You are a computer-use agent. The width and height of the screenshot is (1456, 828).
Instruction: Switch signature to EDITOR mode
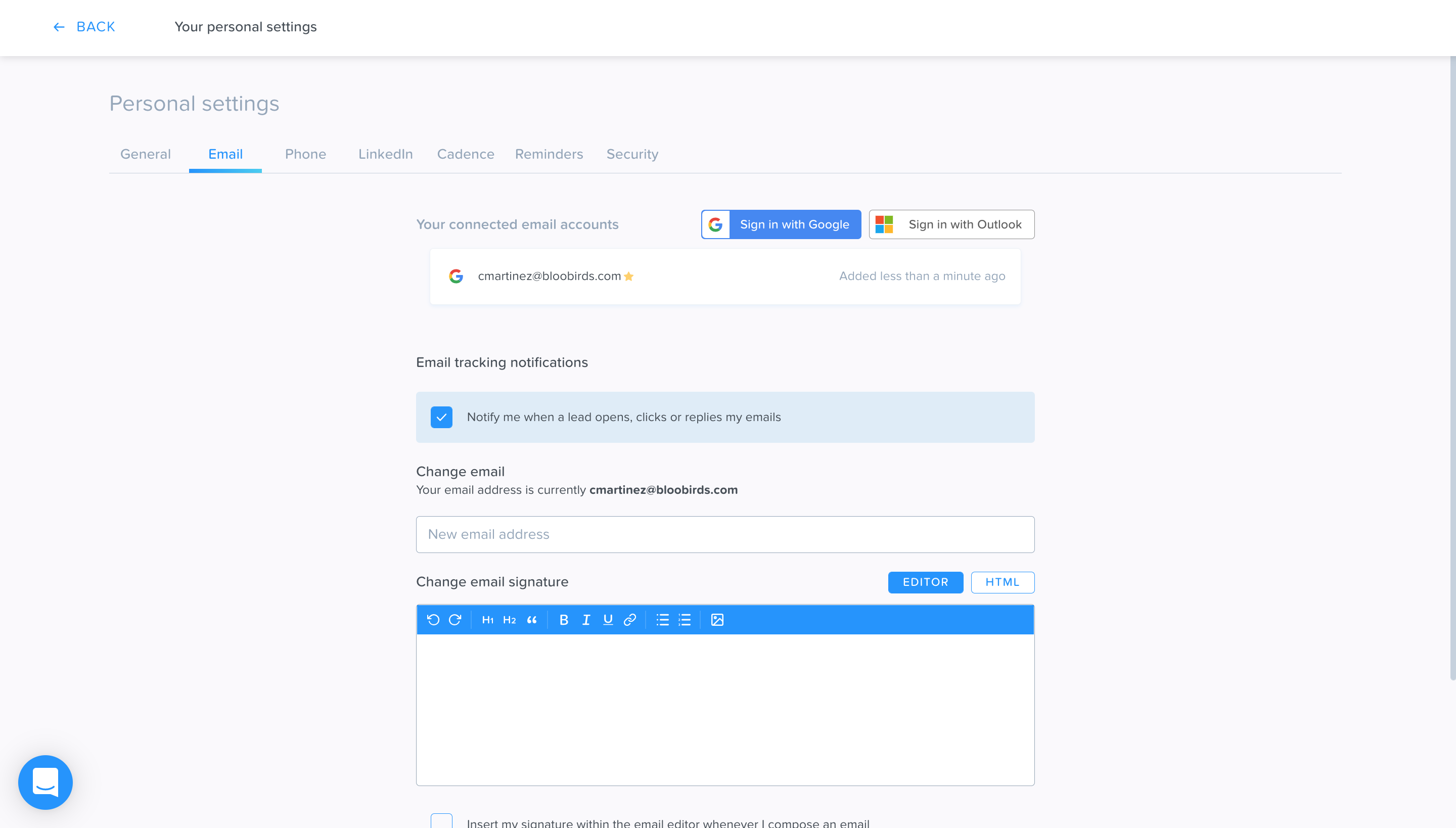(x=925, y=582)
